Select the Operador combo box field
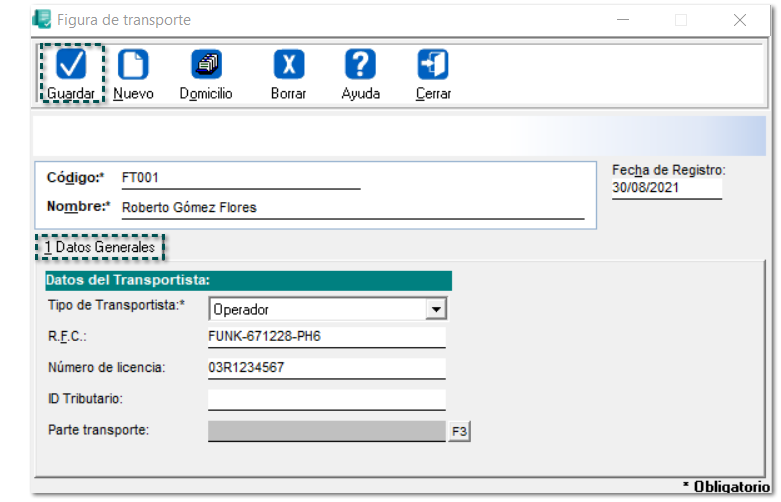The width and height of the screenshot is (781, 502). [x=316, y=310]
